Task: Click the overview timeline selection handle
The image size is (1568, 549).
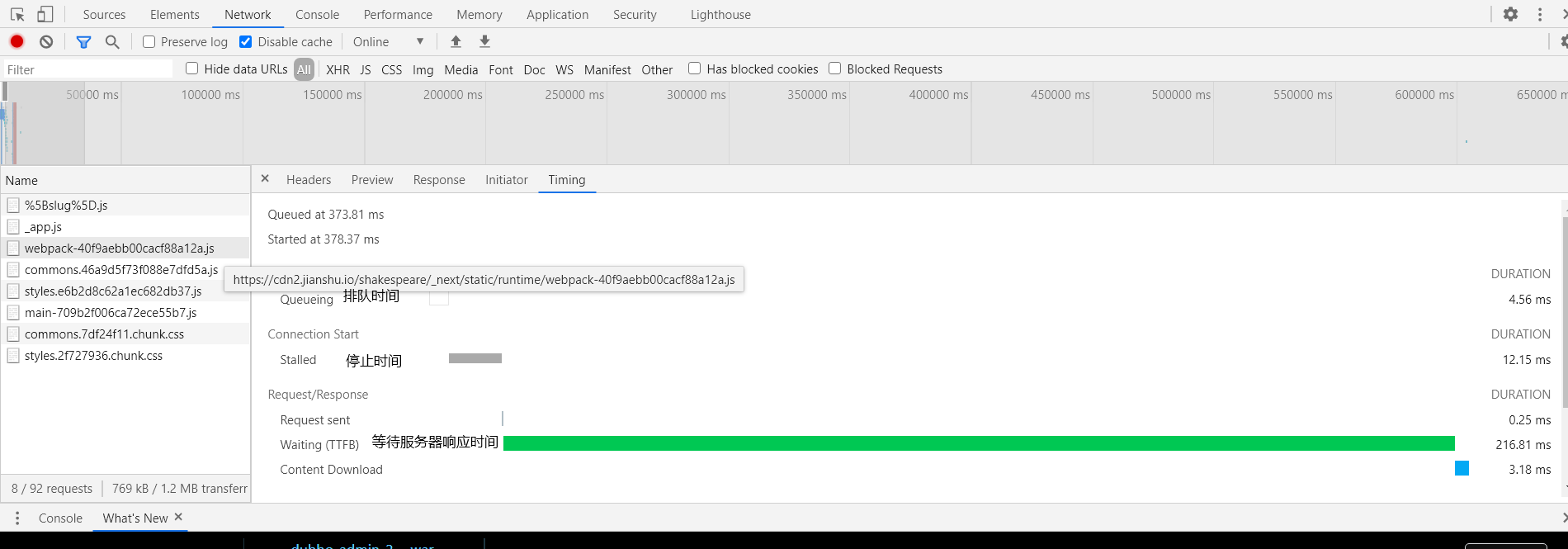Action: click(x=5, y=92)
